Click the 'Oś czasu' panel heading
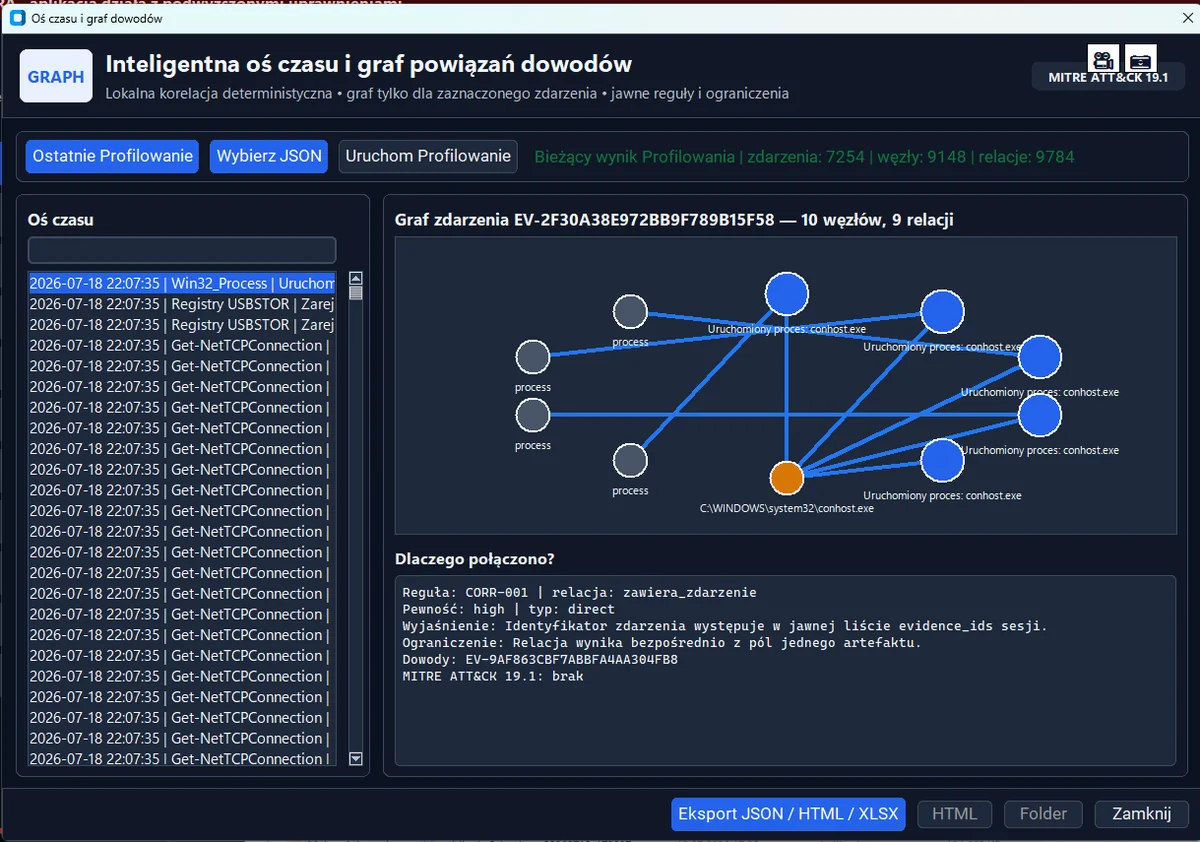 coord(61,220)
